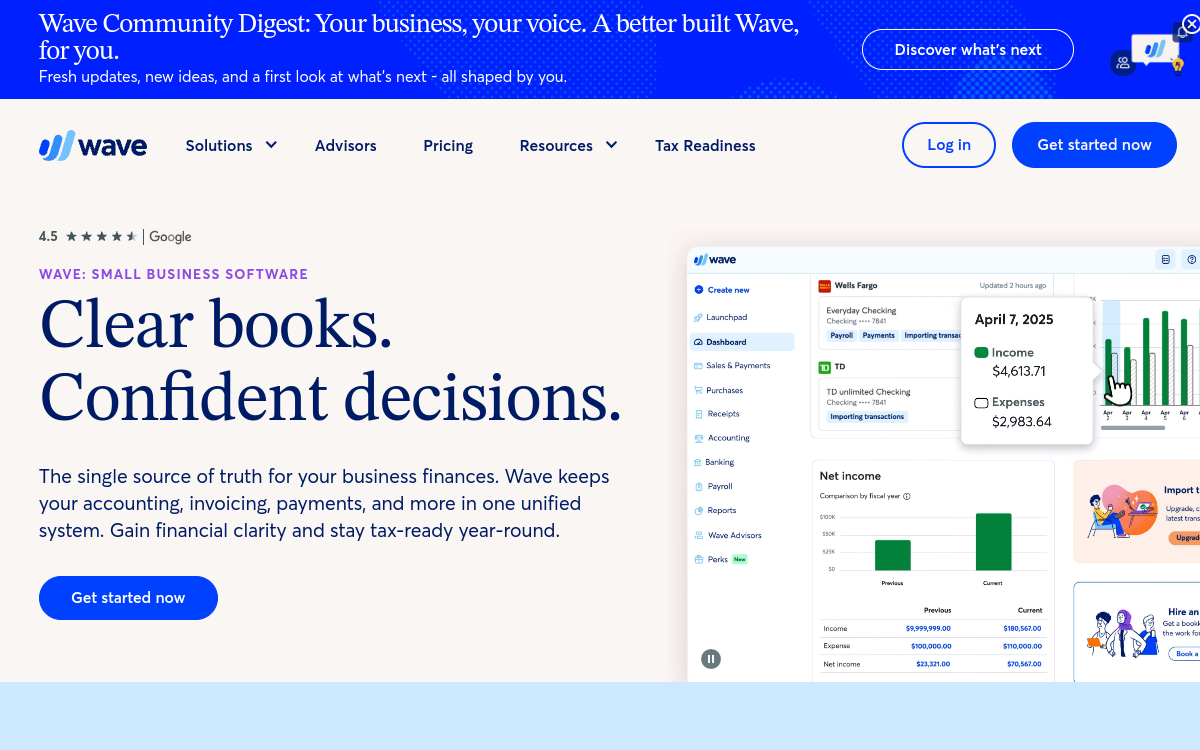This screenshot has height=750, width=1200.
Task: Click the Wave Advisors people icon
Action: click(698, 535)
